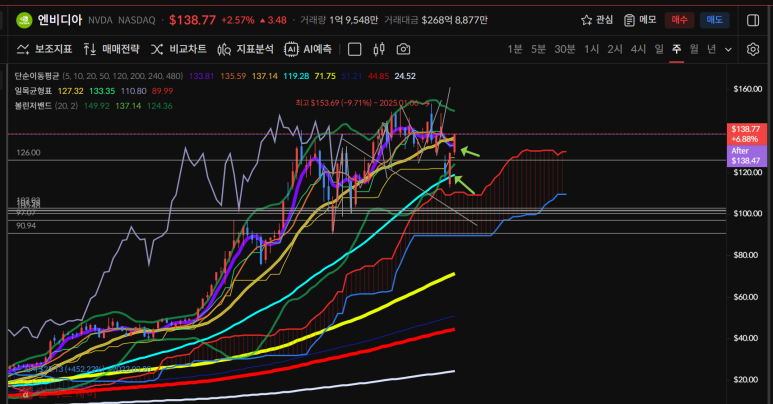The image size is (773, 404).
Task: Add stock to watchlist with 관심 star
Action: (597, 20)
